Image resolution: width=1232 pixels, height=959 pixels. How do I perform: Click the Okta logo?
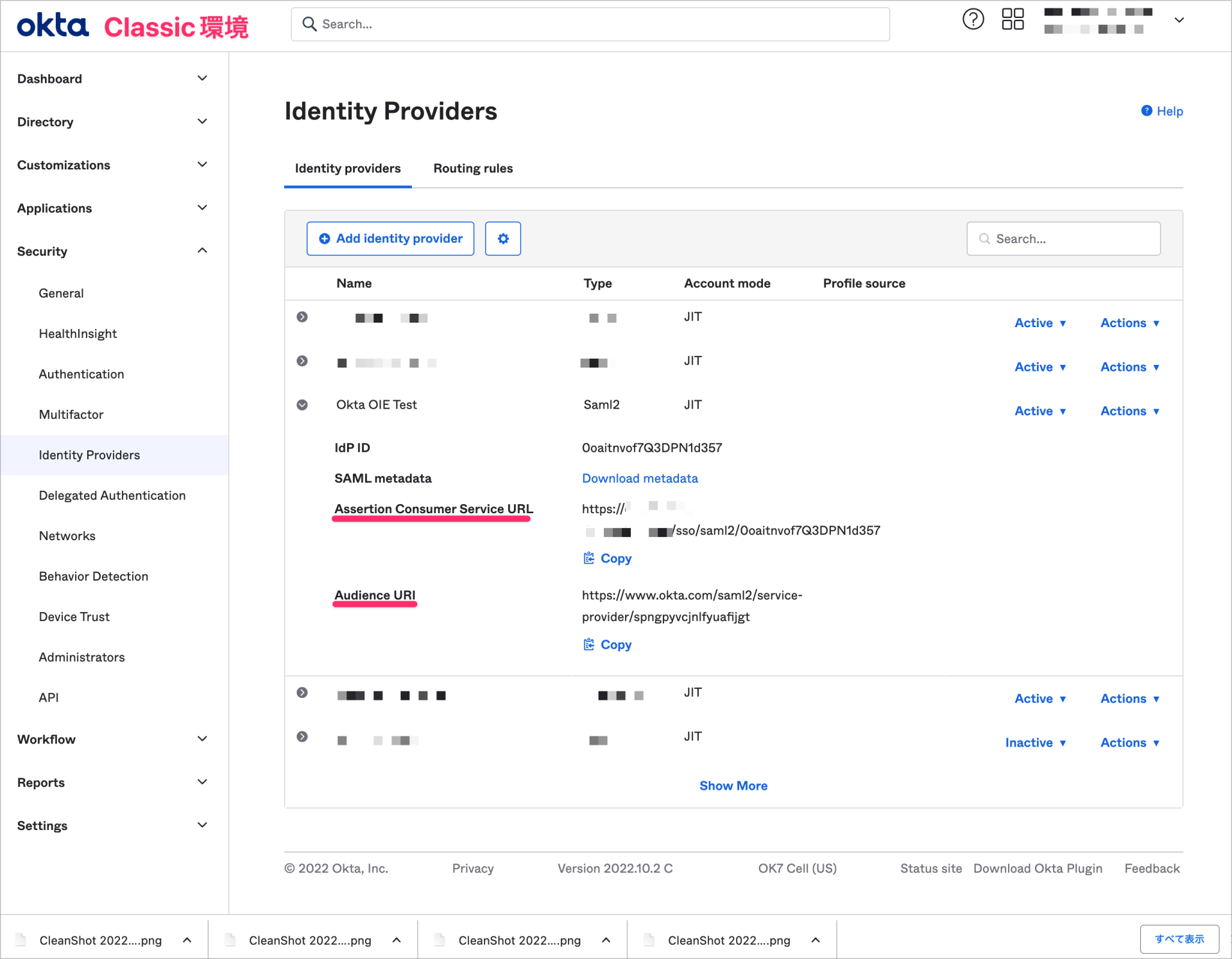pyautogui.click(x=53, y=24)
